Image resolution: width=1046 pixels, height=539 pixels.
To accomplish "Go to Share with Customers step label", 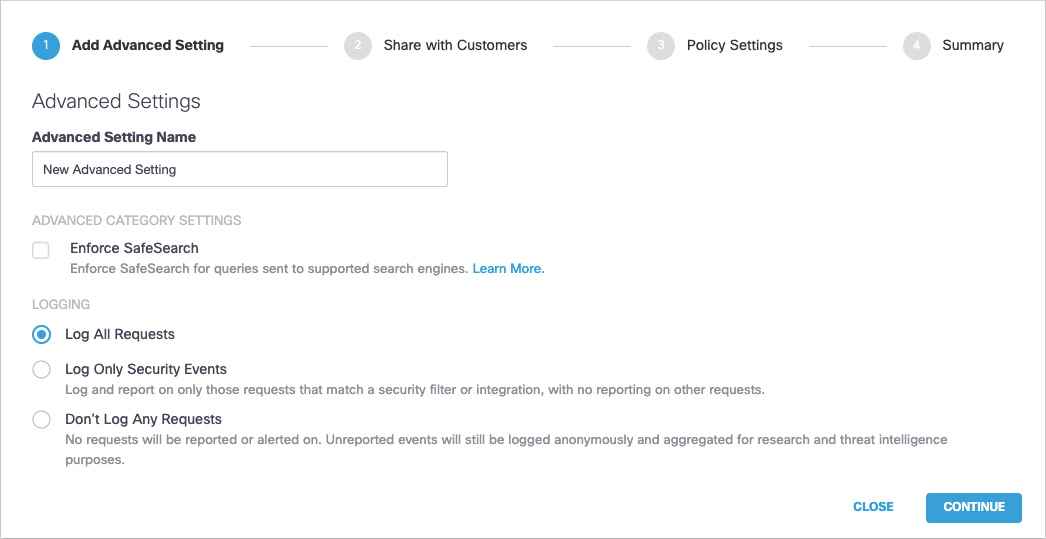I will pyautogui.click(x=455, y=45).
